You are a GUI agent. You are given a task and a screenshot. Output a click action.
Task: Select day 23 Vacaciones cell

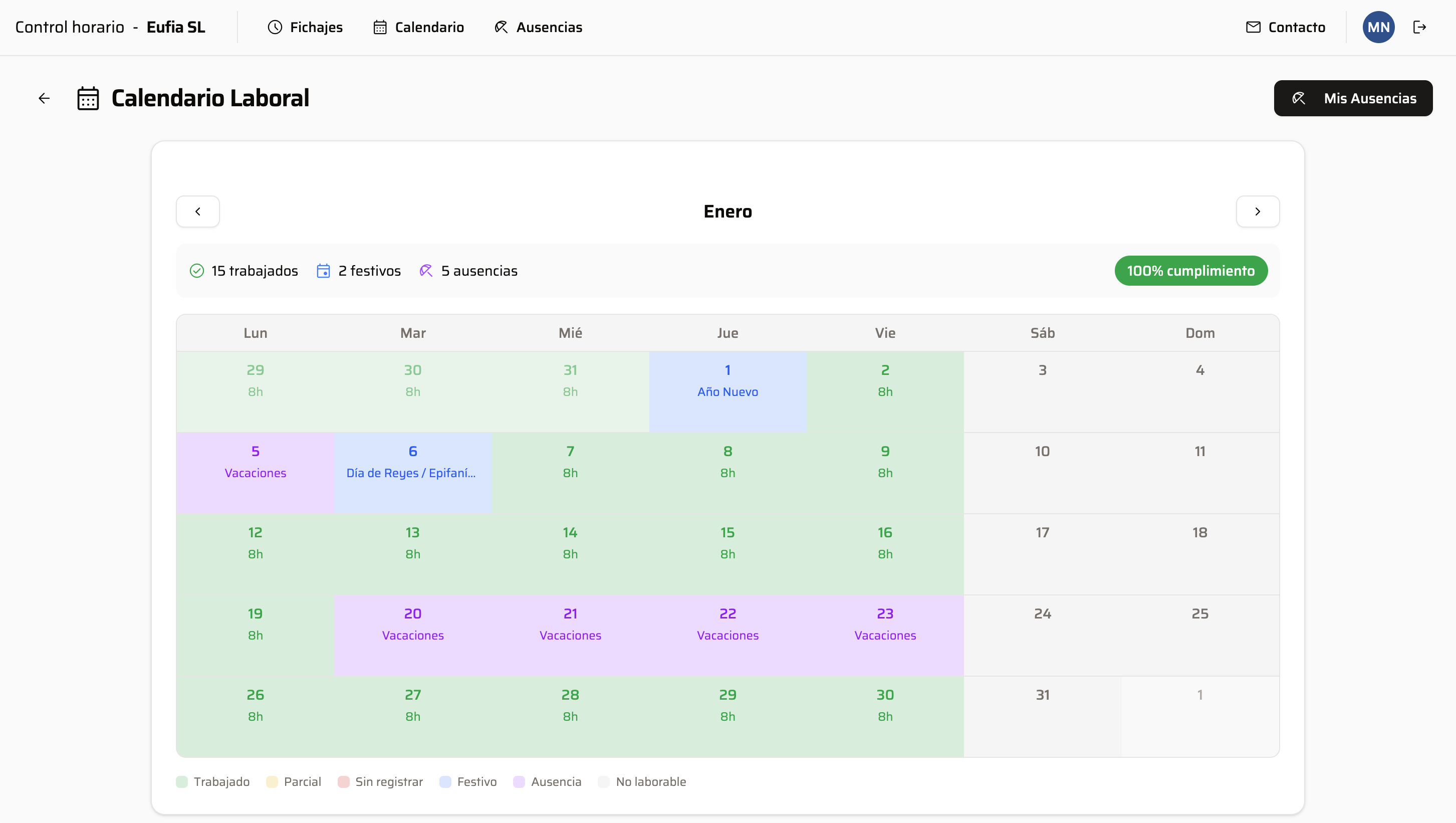tap(885, 636)
